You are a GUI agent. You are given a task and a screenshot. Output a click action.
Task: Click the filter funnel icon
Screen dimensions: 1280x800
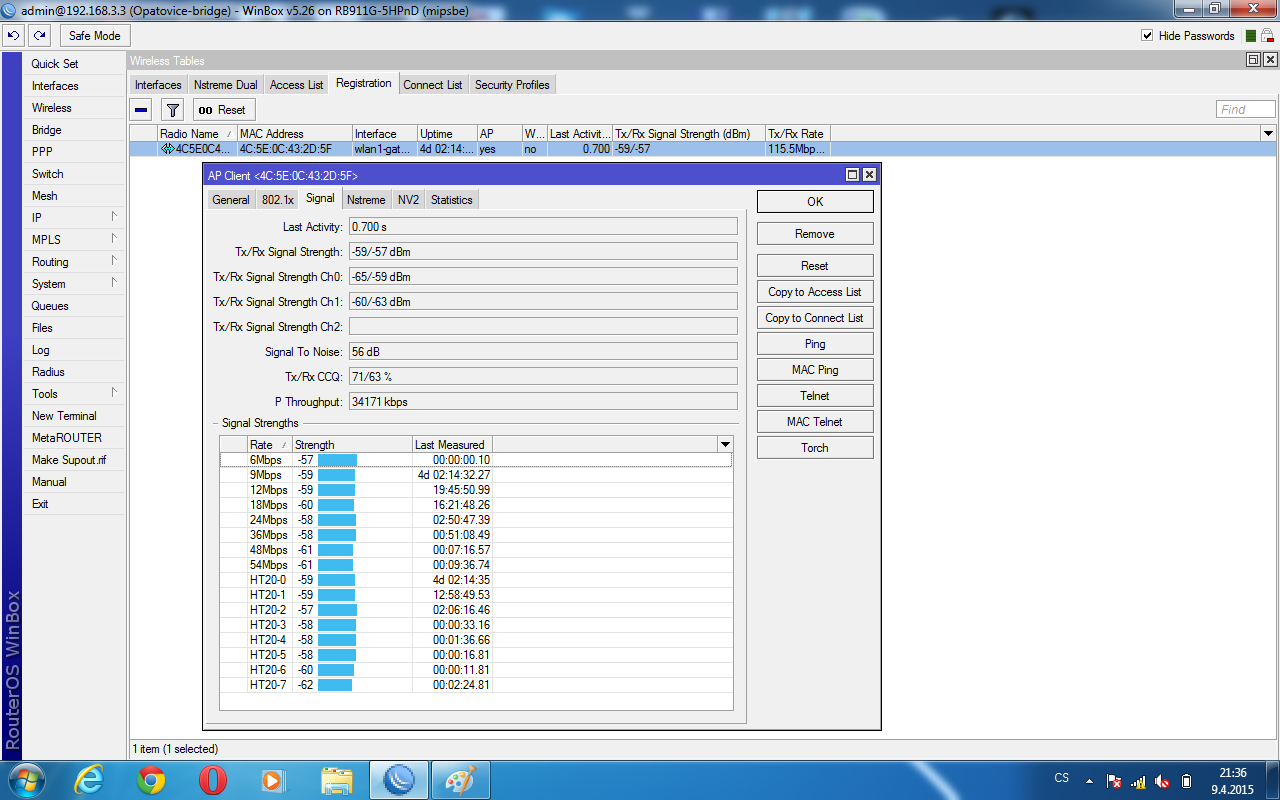coord(172,110)
